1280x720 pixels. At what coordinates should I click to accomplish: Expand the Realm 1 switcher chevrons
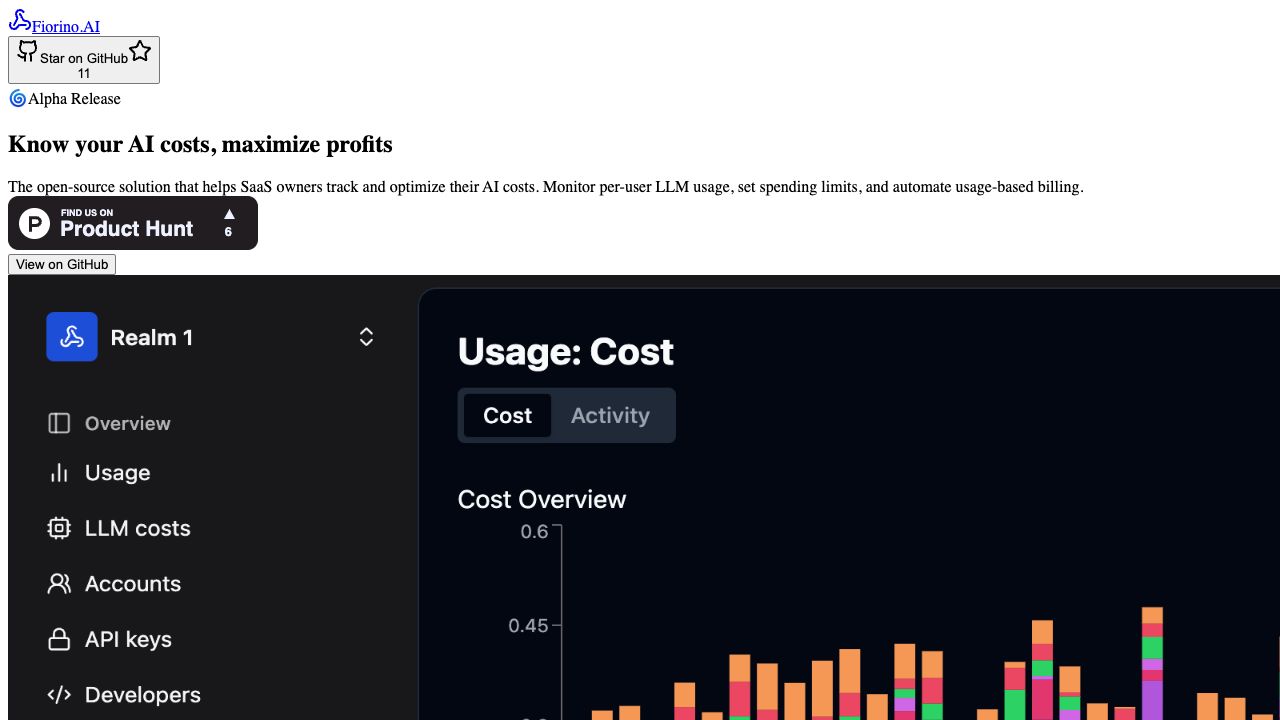pos(366,337)
